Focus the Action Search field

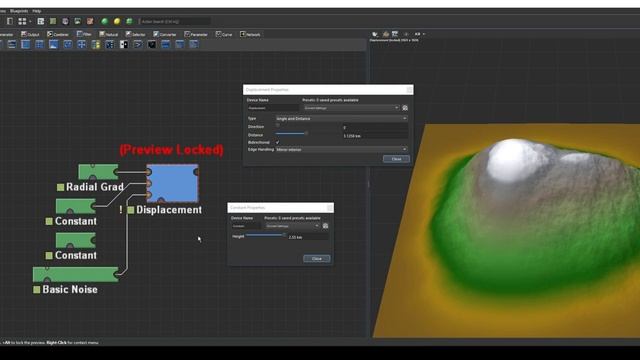[175, 21]
